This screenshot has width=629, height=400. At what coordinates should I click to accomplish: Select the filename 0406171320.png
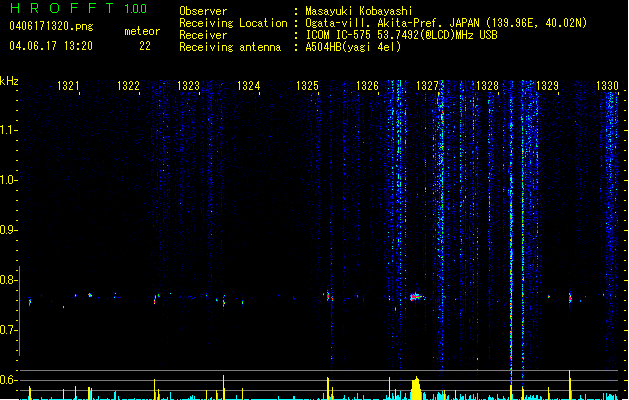click(51, 26)
